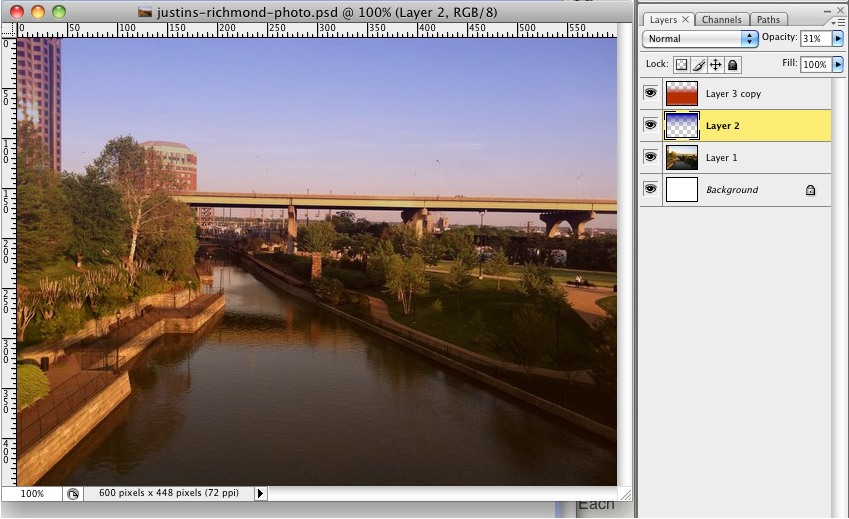
Task: Click the document icon in the title bar
Action: pyautogui.click(x=145, y=12)
